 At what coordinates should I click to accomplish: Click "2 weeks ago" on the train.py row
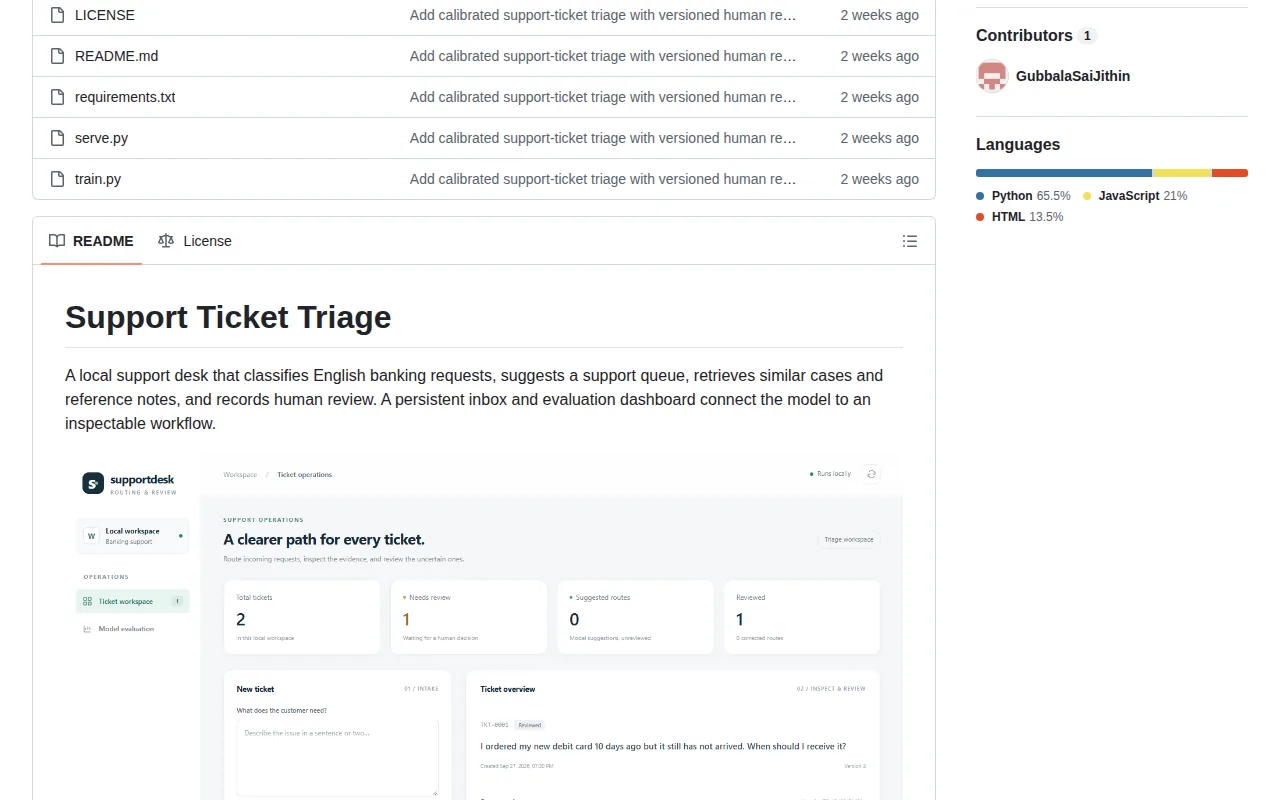click(879, 179)
